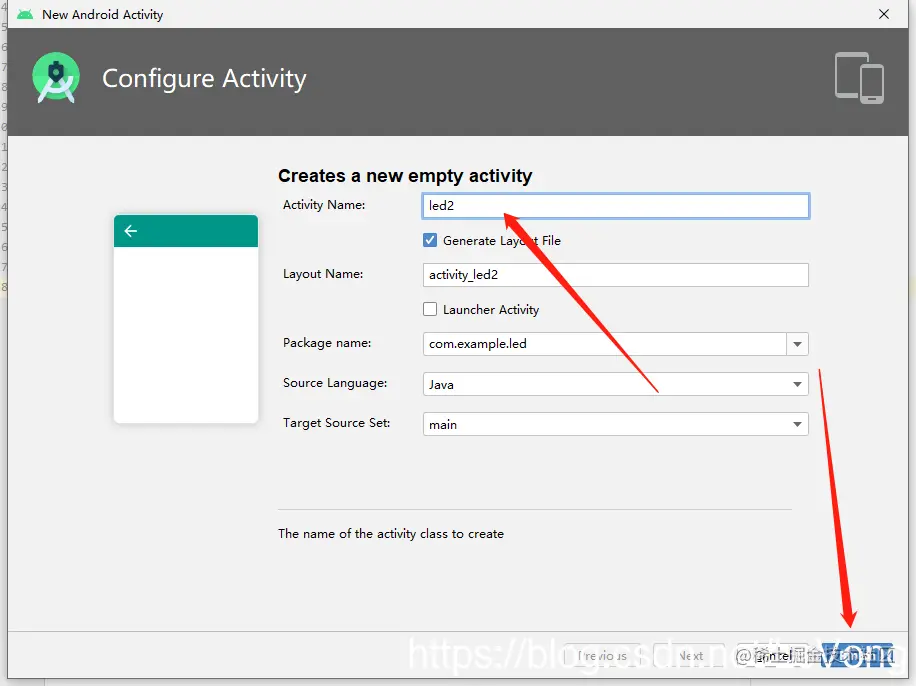Click the Previous button

pyautogui.click(x=602, y=656)
